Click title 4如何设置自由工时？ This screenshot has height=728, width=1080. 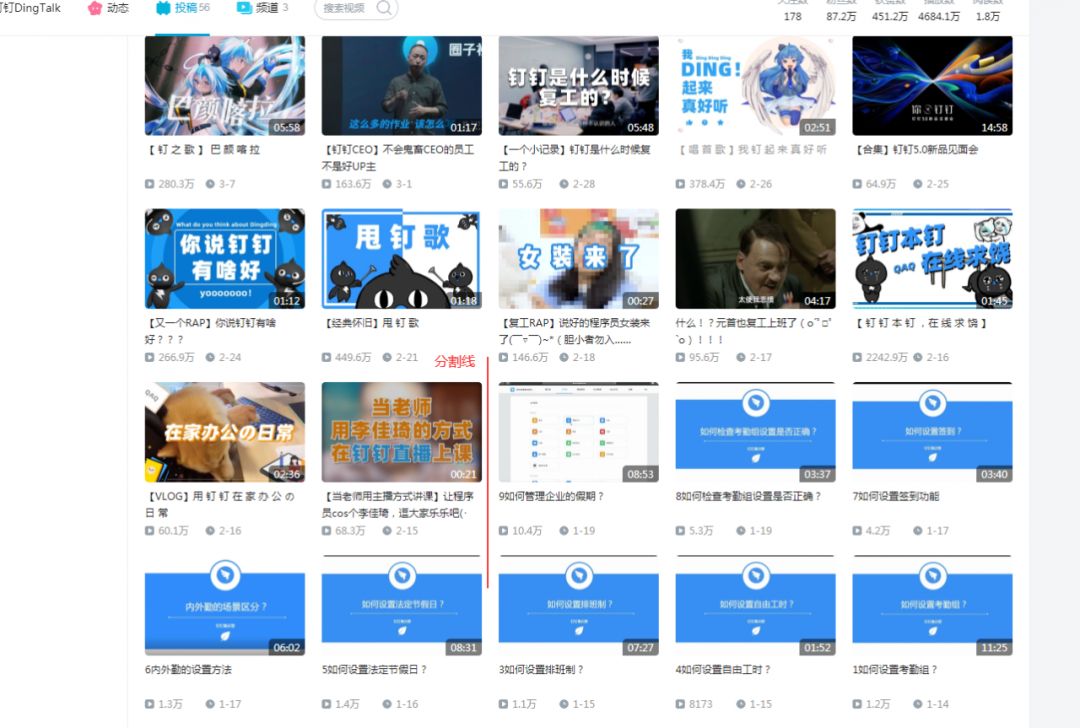tap(723, 669)
